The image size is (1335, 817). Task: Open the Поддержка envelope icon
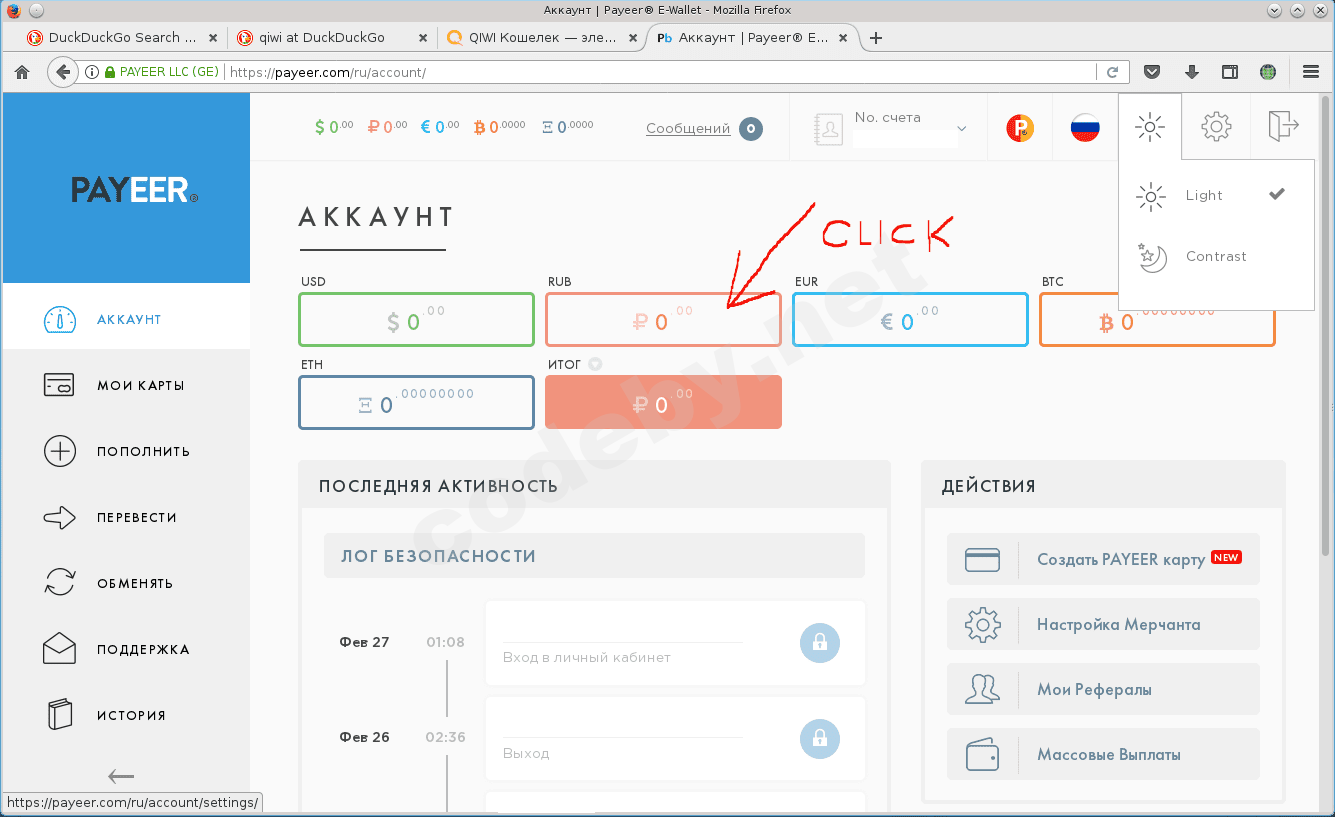60,649
